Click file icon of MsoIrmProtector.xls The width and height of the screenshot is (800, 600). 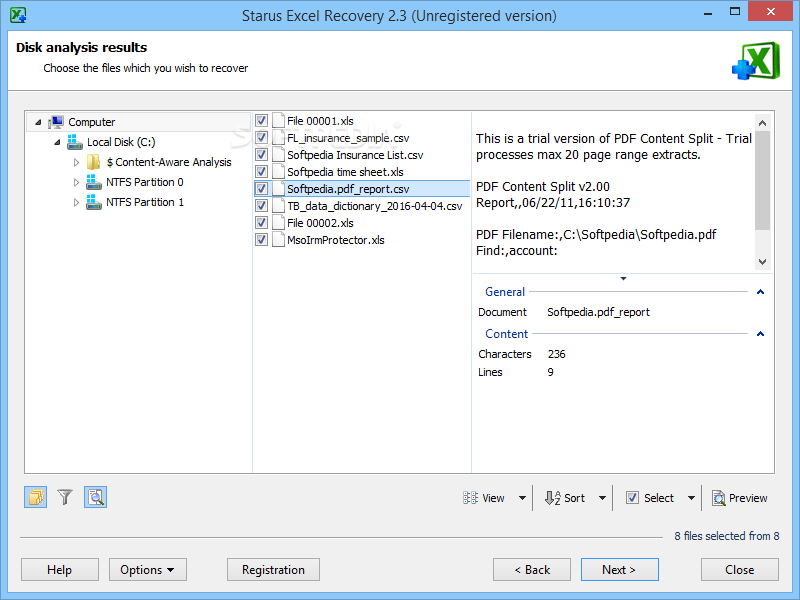pyautogui.click(x=278, y=240)
